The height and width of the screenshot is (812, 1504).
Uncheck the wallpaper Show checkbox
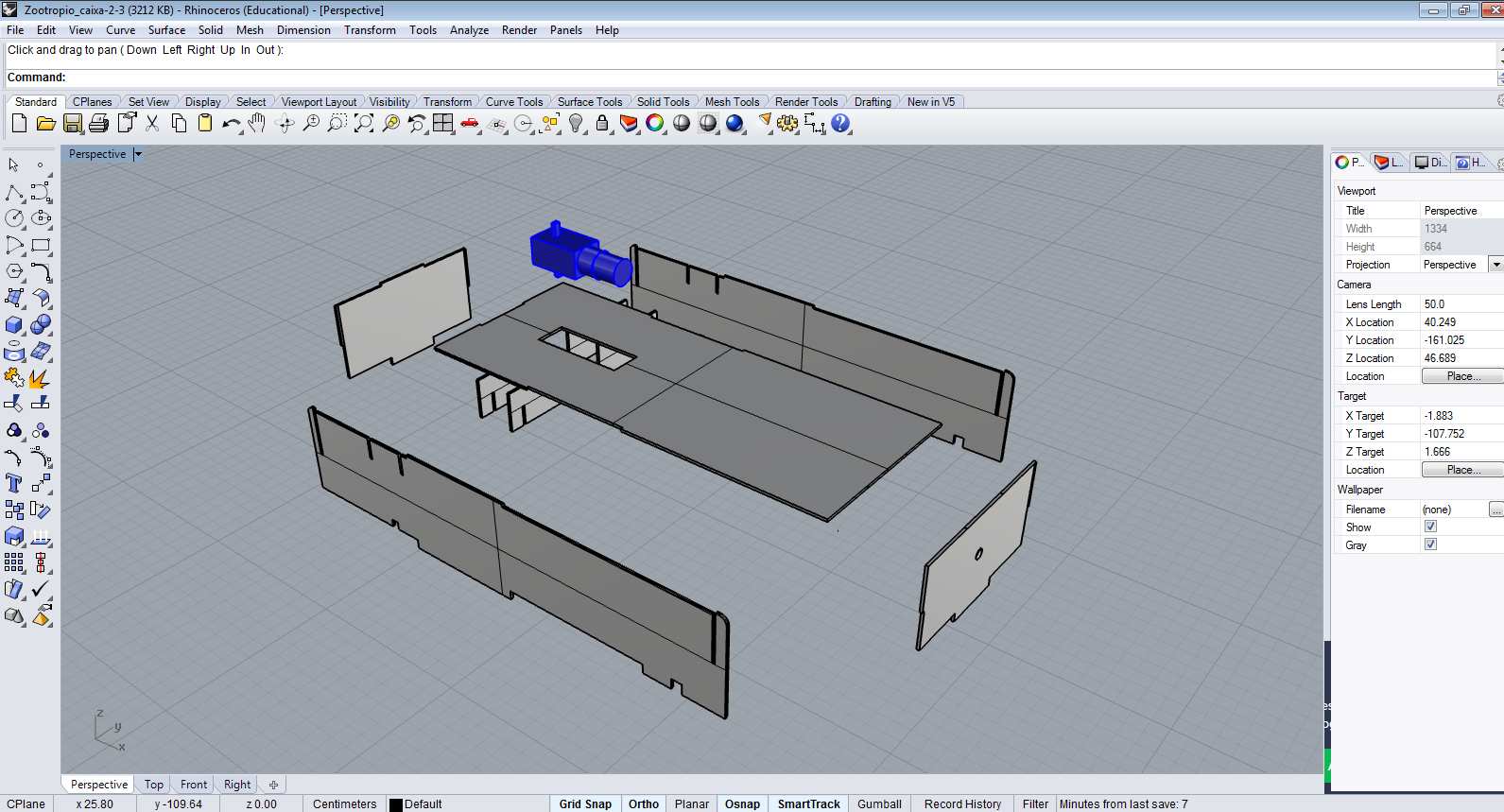coord(1430,527)
